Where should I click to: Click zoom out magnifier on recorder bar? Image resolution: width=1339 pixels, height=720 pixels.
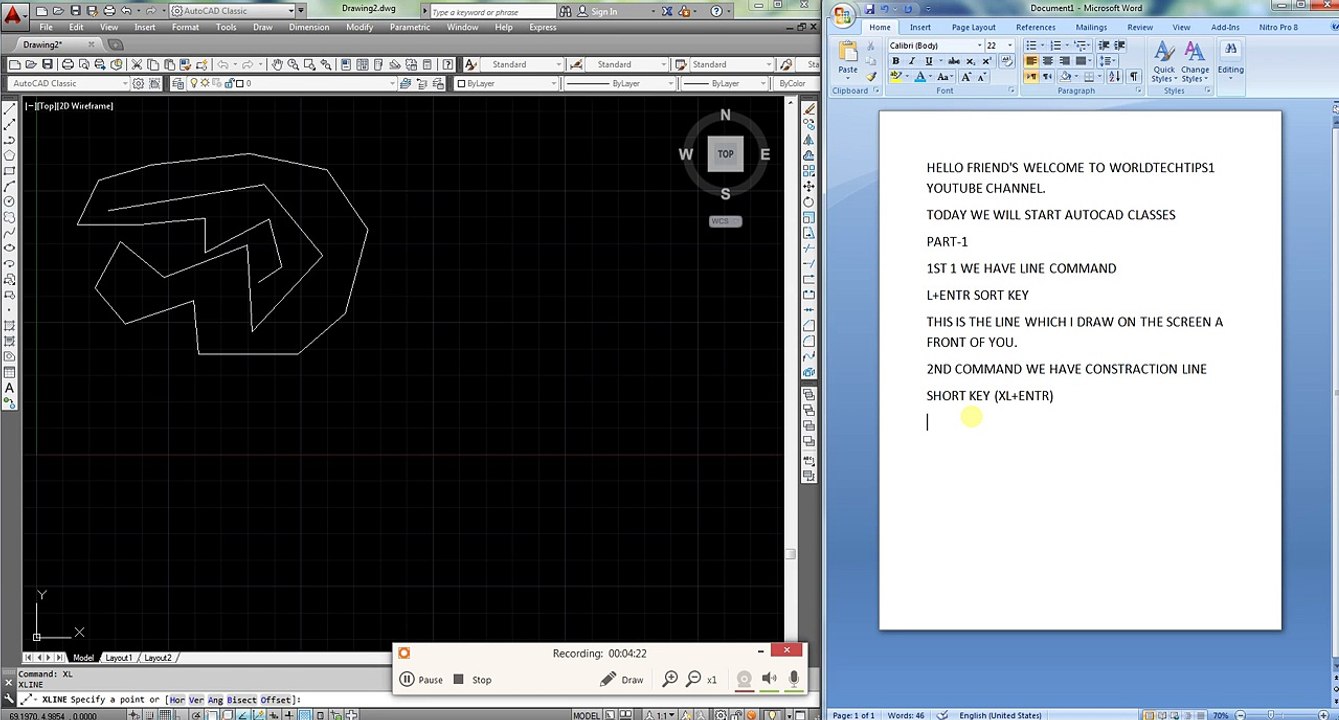point(693,680)
